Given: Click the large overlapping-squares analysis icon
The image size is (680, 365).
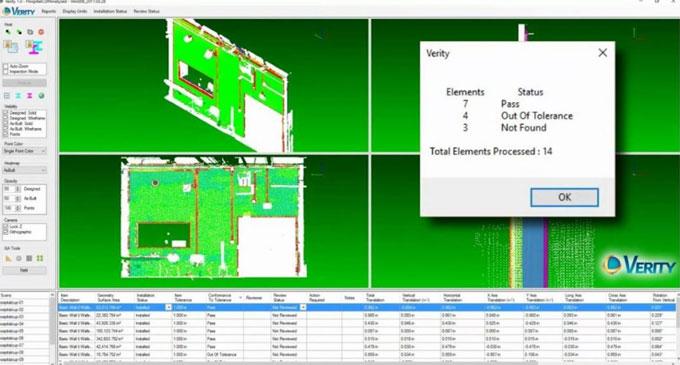Looking at the screenshot, I should tap(11, 47).
